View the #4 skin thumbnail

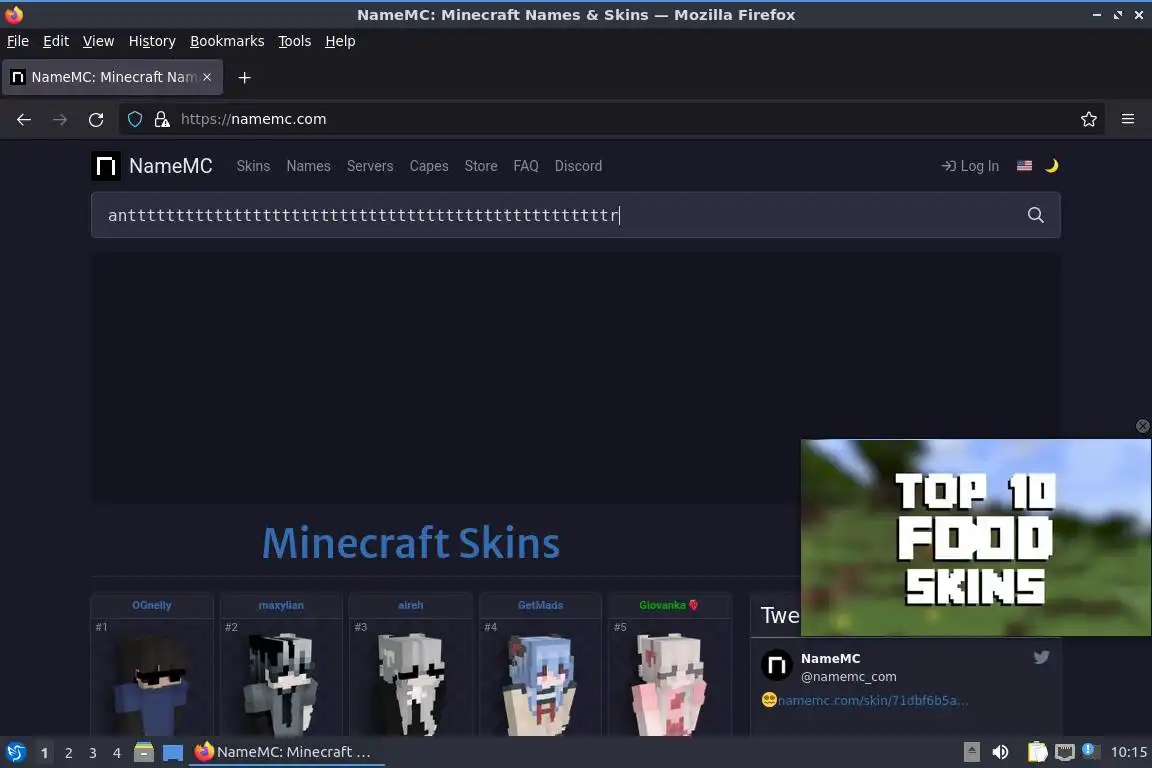(x=541, y=680)
